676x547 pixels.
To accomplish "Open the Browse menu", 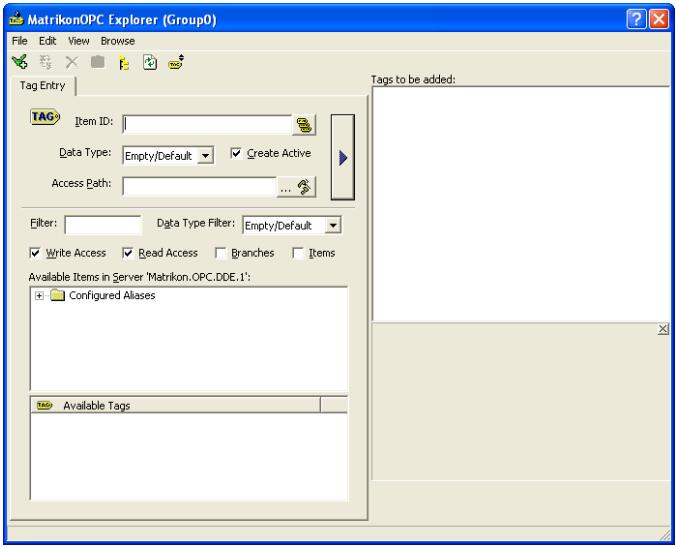I will [118, 41].
